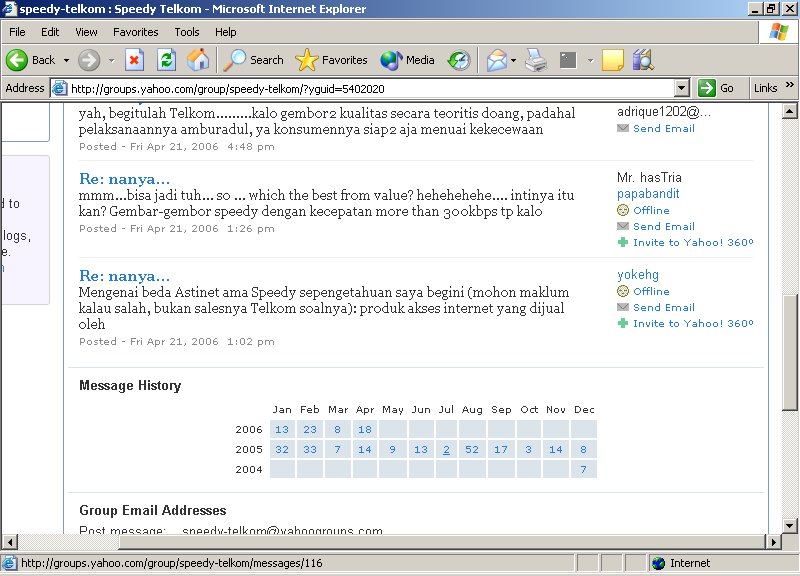Go to the Home page icon

[198, 60]
